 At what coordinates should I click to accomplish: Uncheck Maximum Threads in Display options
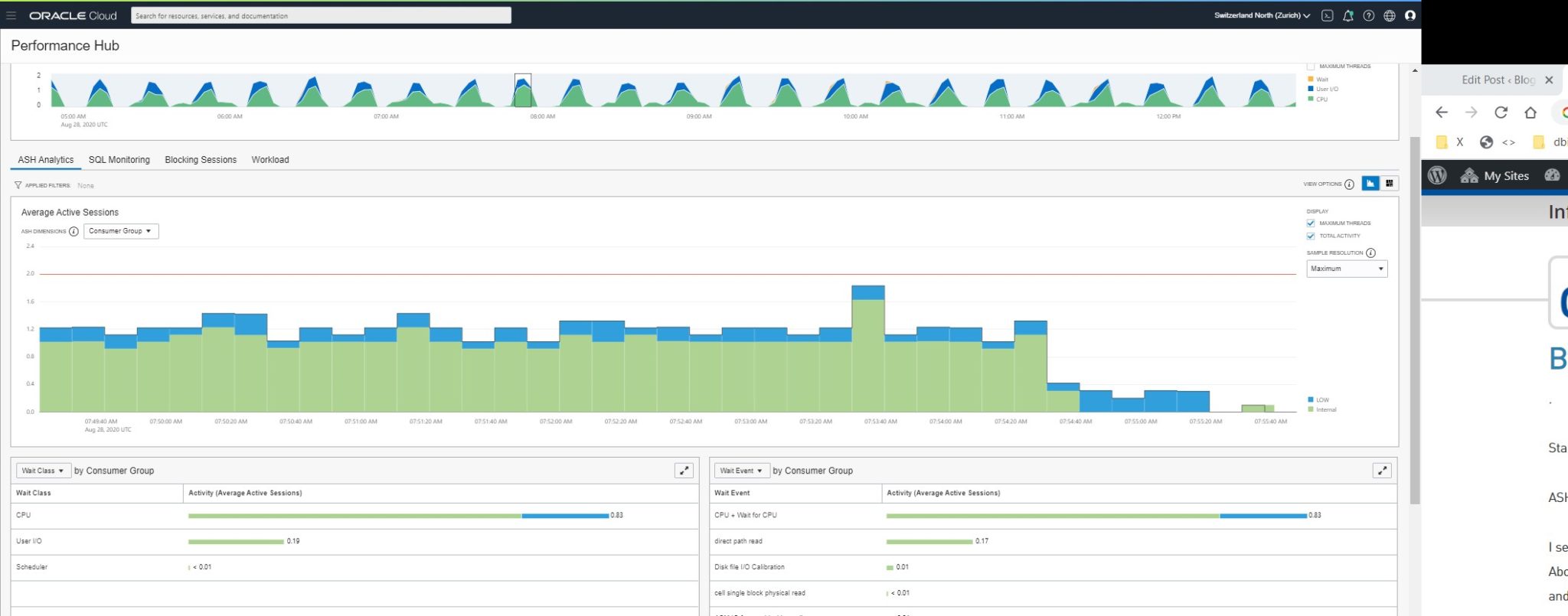pos(1311,223)
